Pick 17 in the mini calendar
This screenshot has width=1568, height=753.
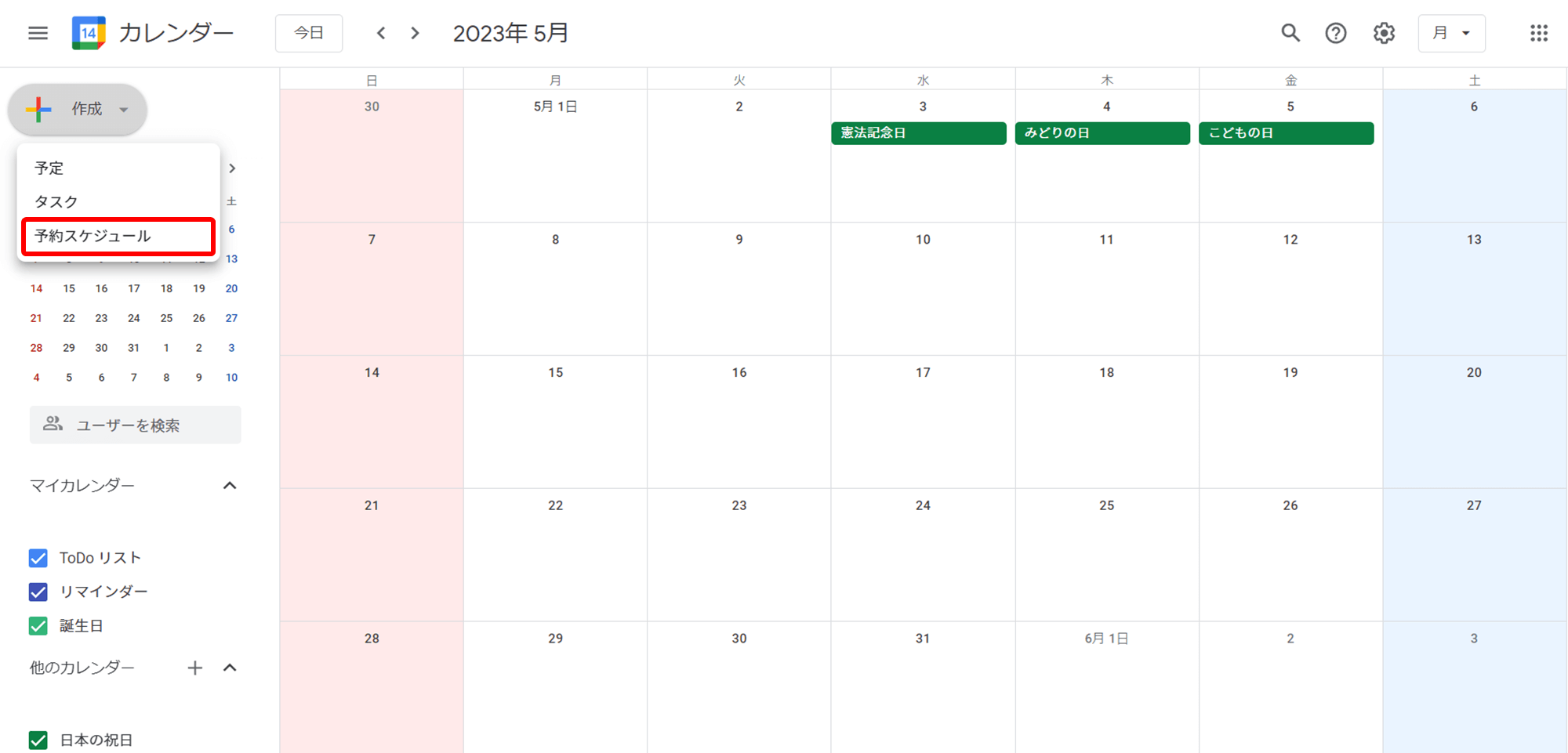coord(134,288)
